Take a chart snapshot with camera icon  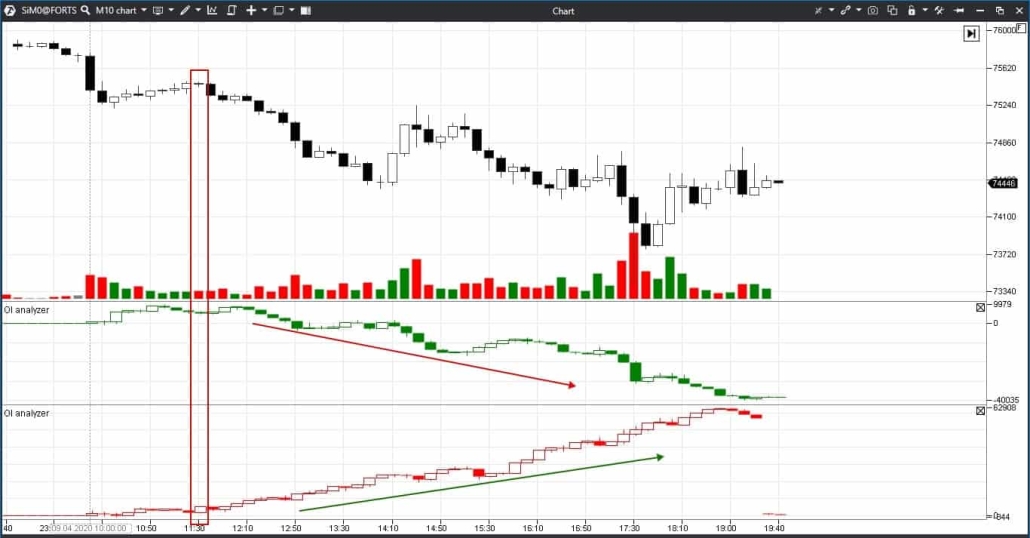click(x=873, y=10)
